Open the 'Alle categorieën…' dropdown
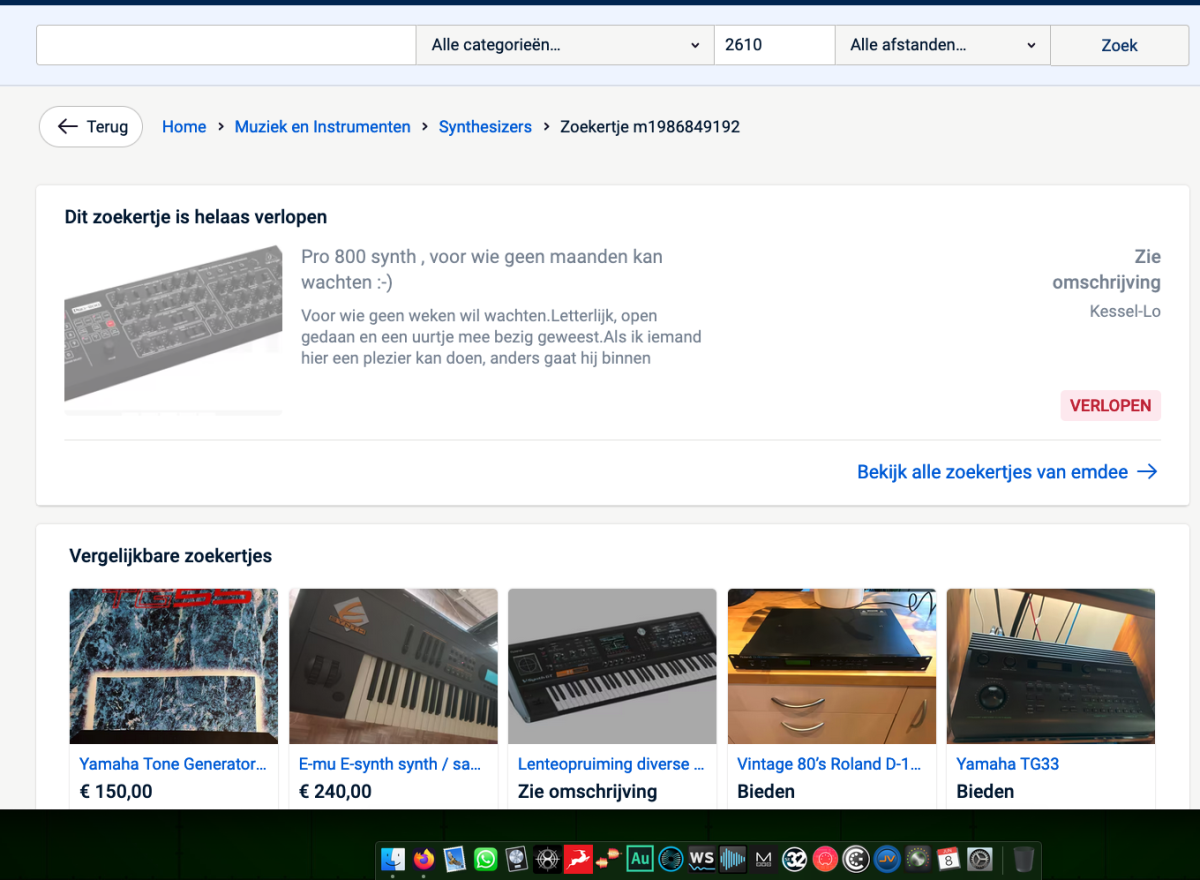This screenshot has width=1200, height=880. 565,45
